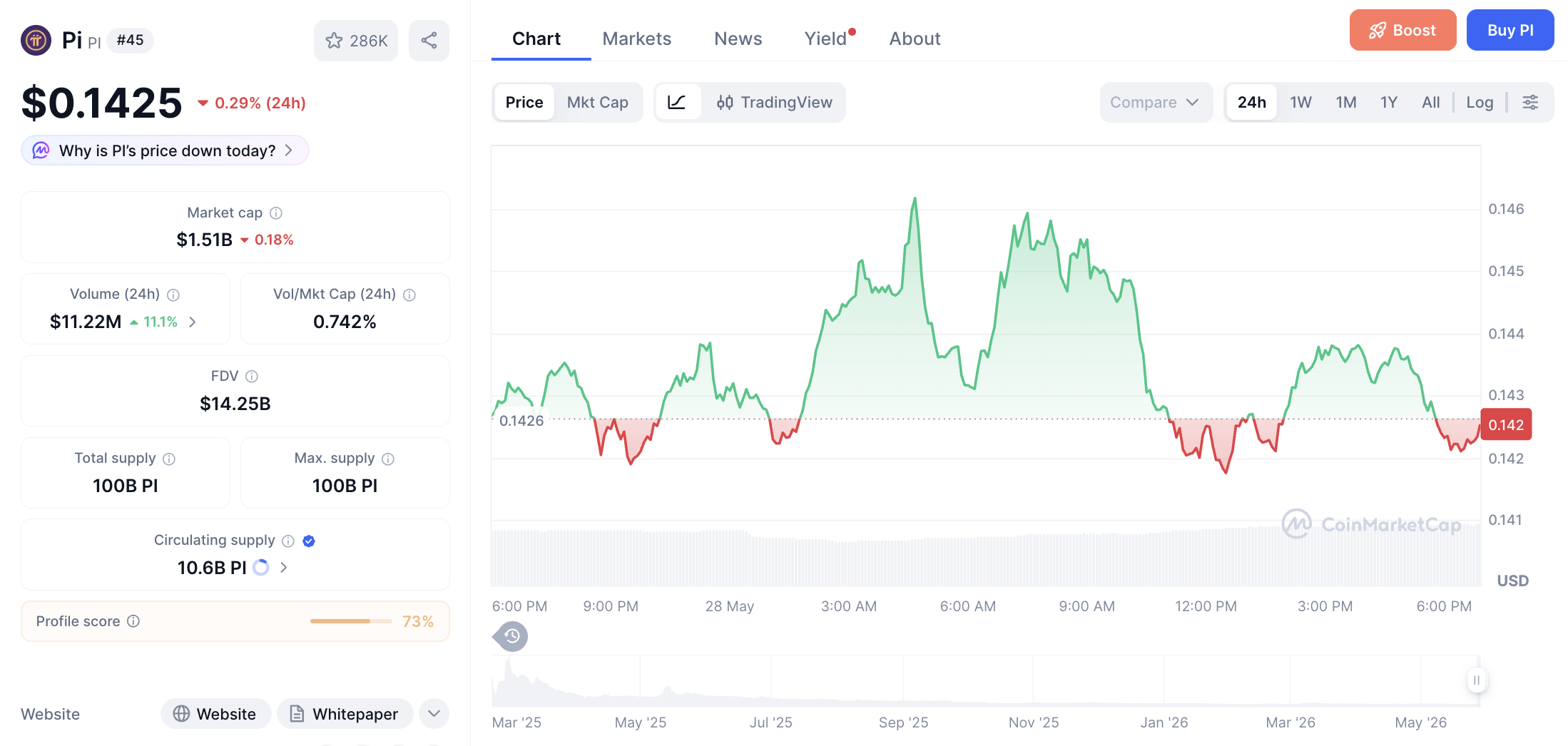The height and width of the screenshot is (746, 1568).
Task: Click the circulating supply progress ring
Action: 261,568
